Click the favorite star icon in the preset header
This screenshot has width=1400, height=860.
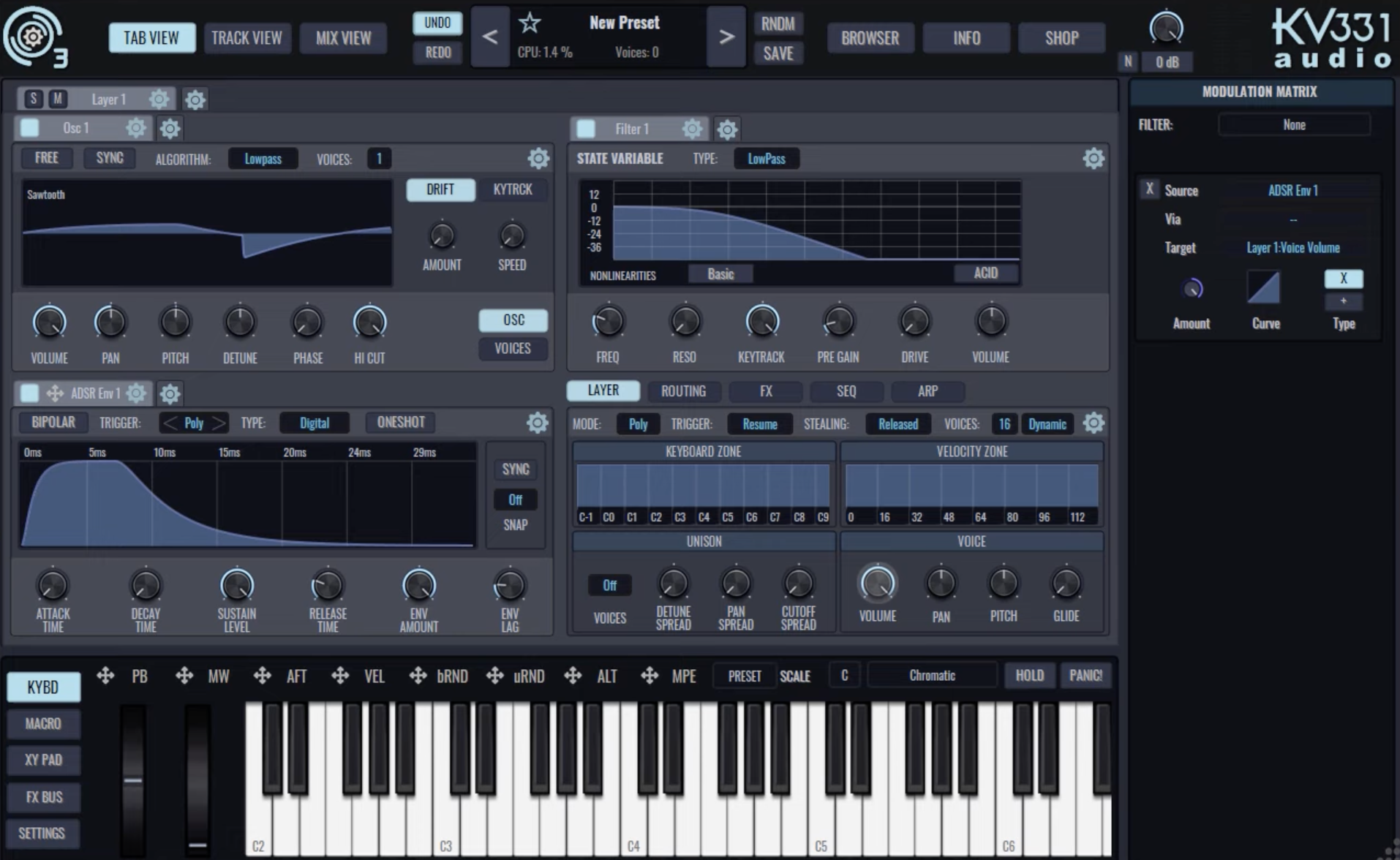[x=529, y=23]
